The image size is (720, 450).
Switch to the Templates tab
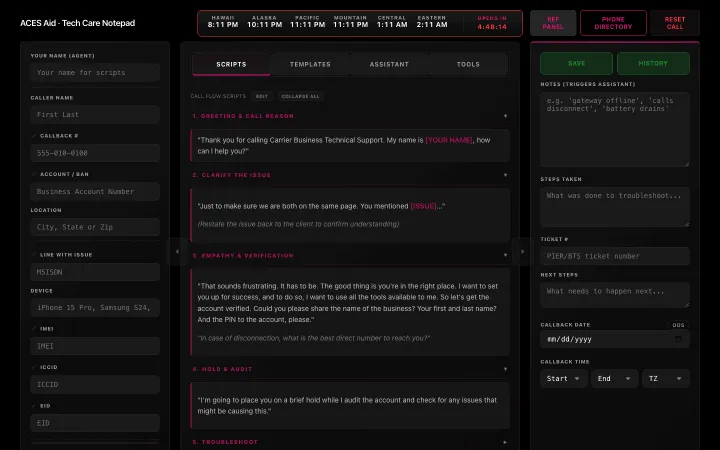coord(310,64)
